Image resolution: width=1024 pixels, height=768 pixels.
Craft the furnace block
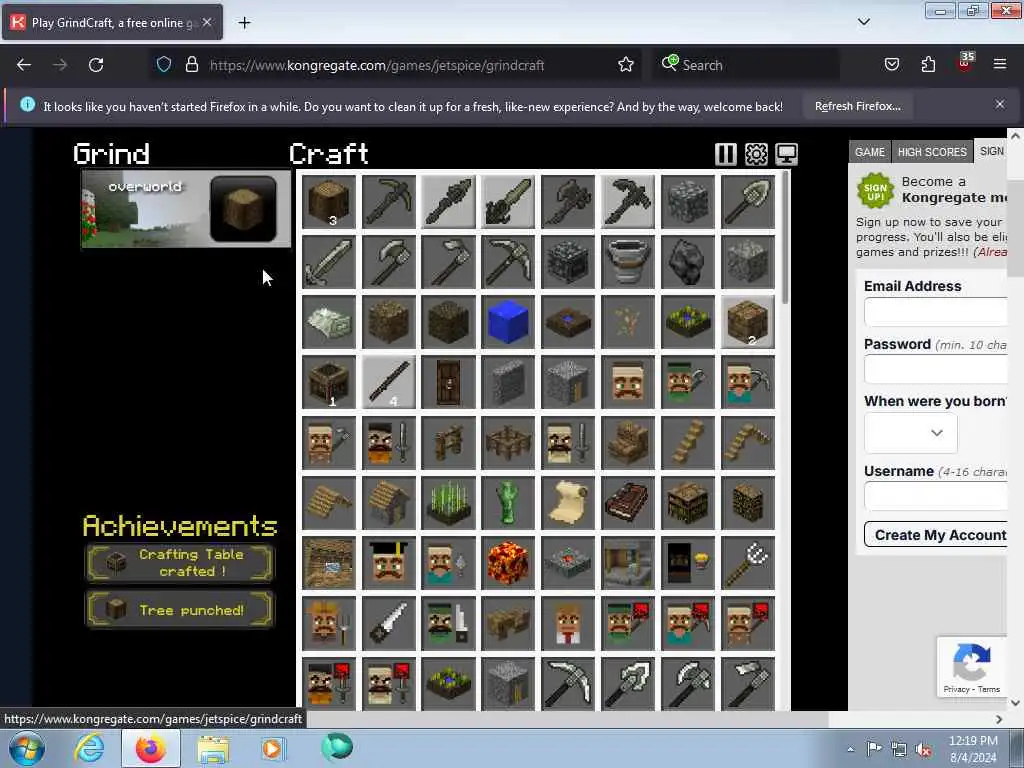[568, 262]
